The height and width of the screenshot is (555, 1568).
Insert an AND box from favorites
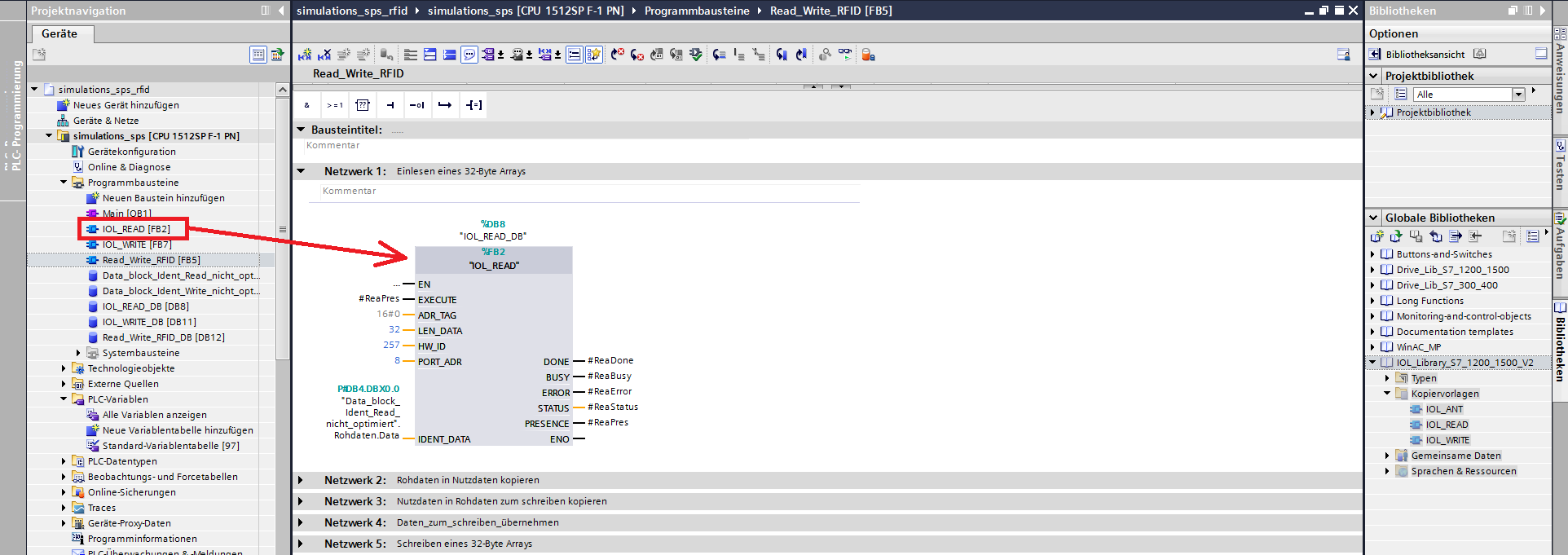click(306, 105)
